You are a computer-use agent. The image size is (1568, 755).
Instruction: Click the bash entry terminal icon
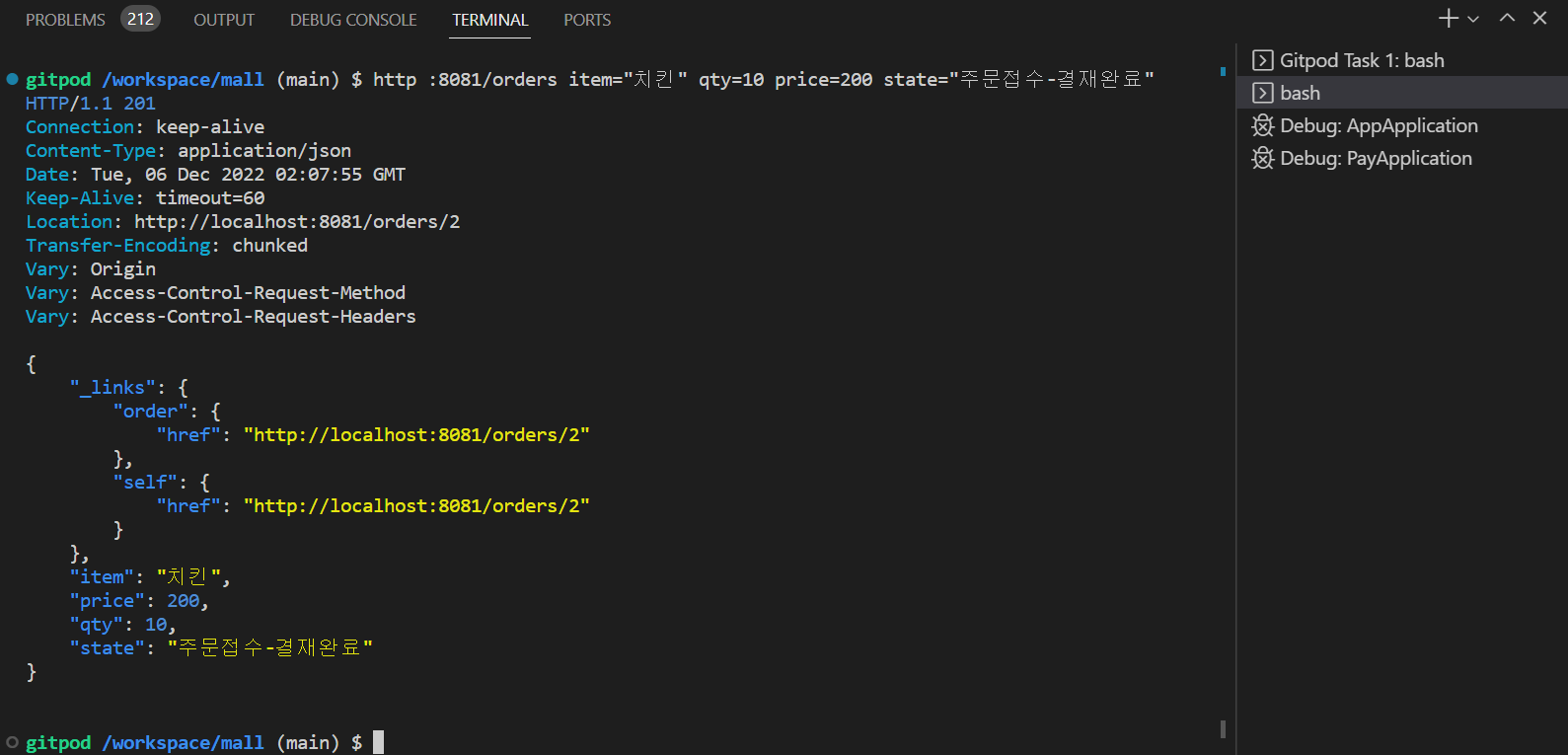[x=1262, y=93]
